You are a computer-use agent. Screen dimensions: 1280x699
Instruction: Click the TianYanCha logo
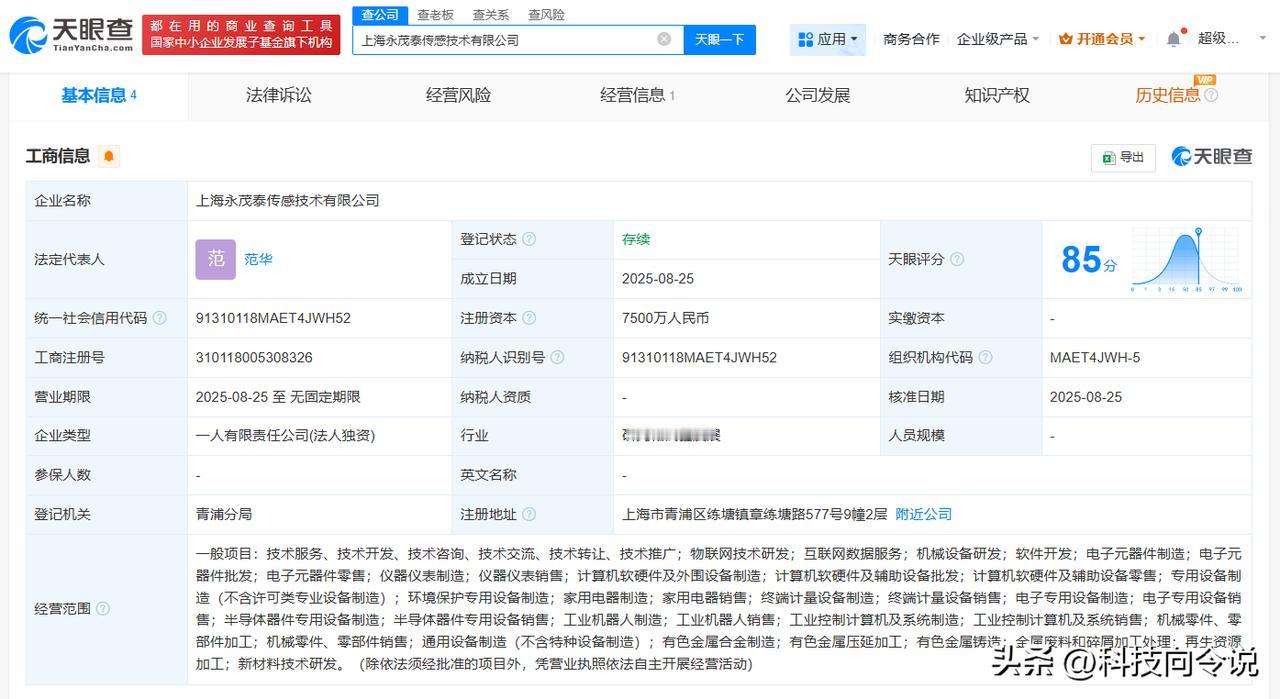pos(71,34)
